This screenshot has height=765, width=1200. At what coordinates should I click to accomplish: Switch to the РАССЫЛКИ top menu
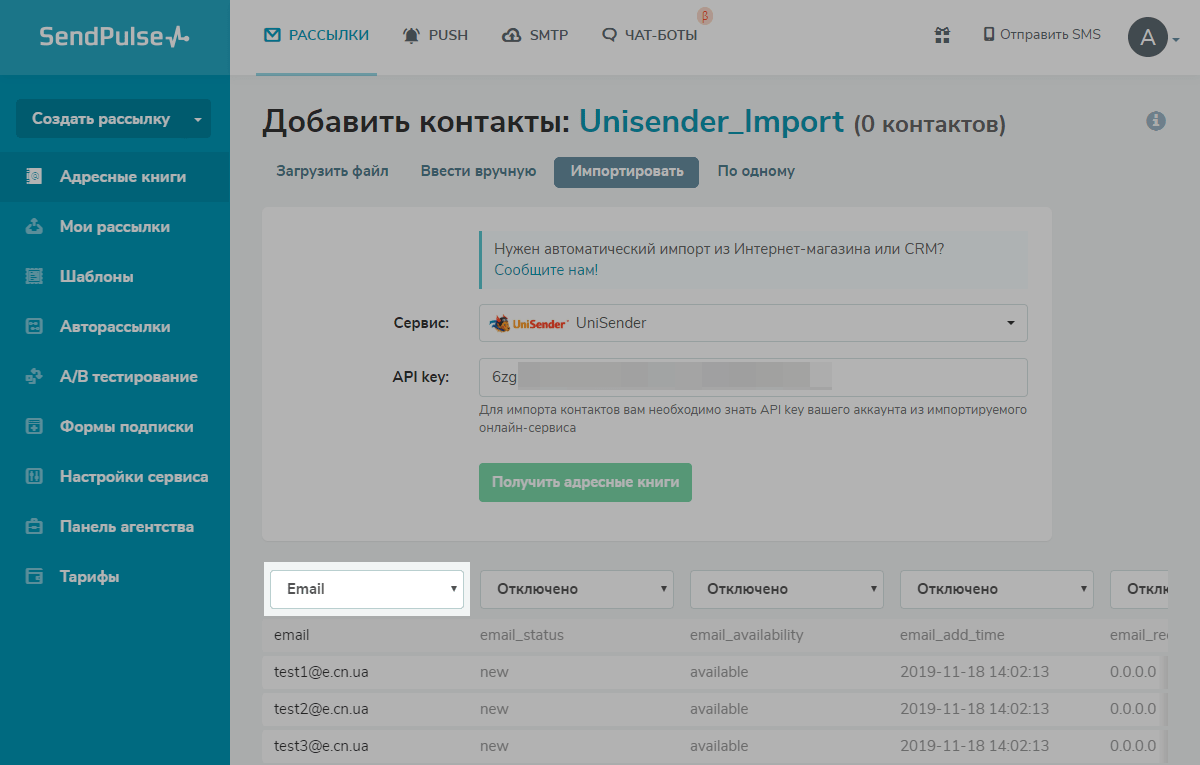pyautogui.click(x=316, y=35)
